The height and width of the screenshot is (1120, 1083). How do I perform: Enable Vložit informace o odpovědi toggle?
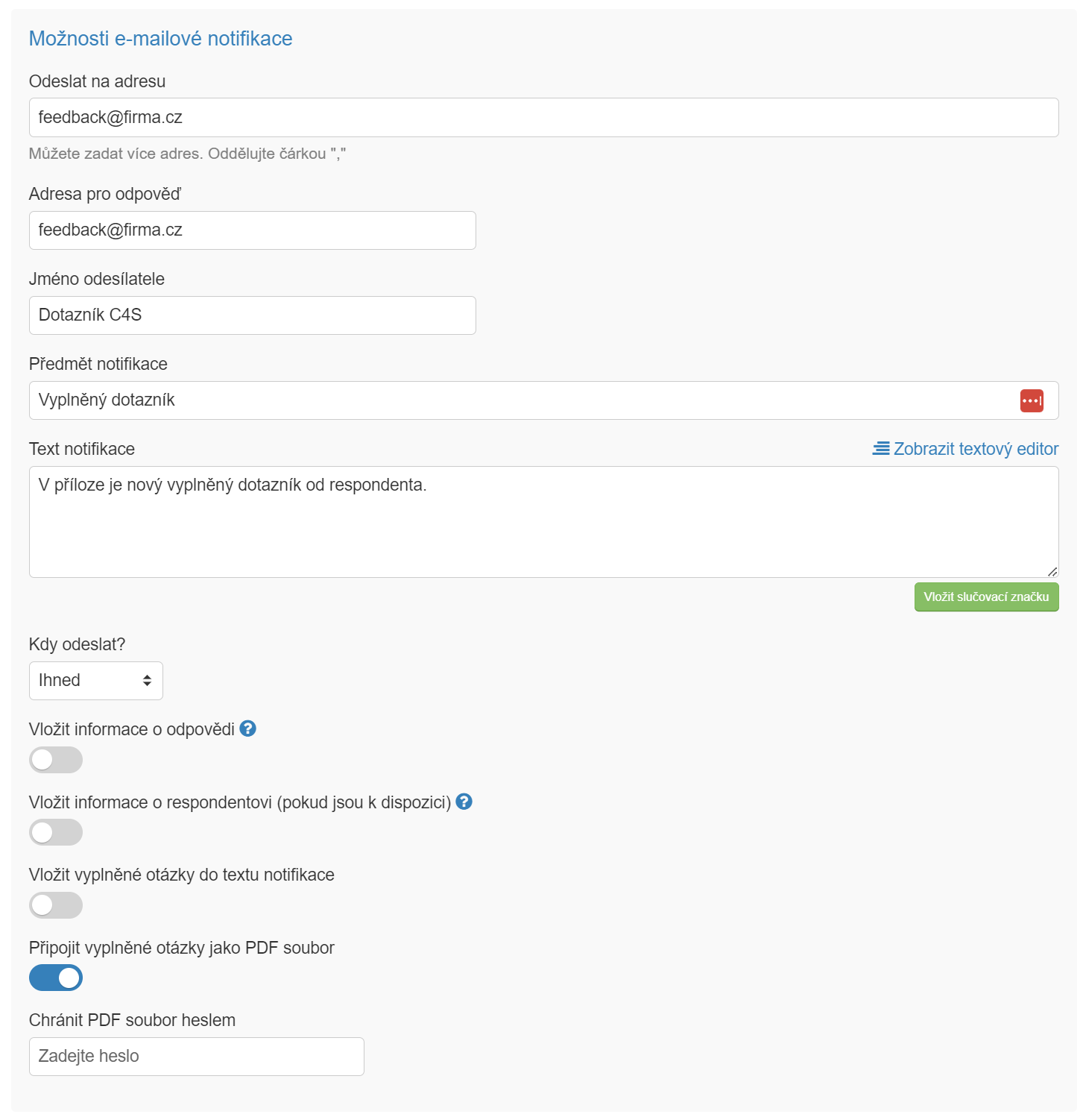[56, 760]
